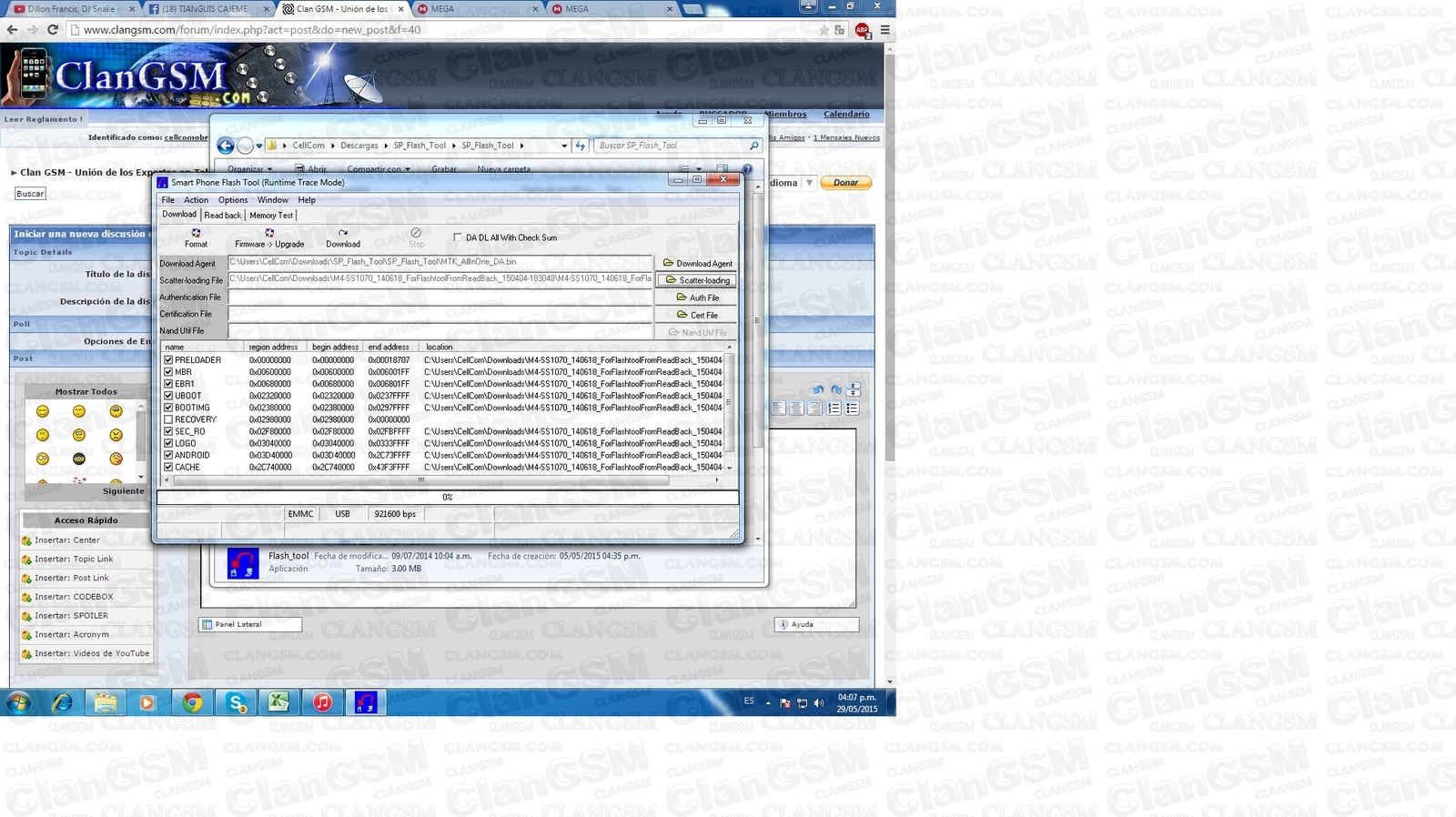The image size is (1456, 817).
Task: Select the Download tab
Action: (179, 215)
